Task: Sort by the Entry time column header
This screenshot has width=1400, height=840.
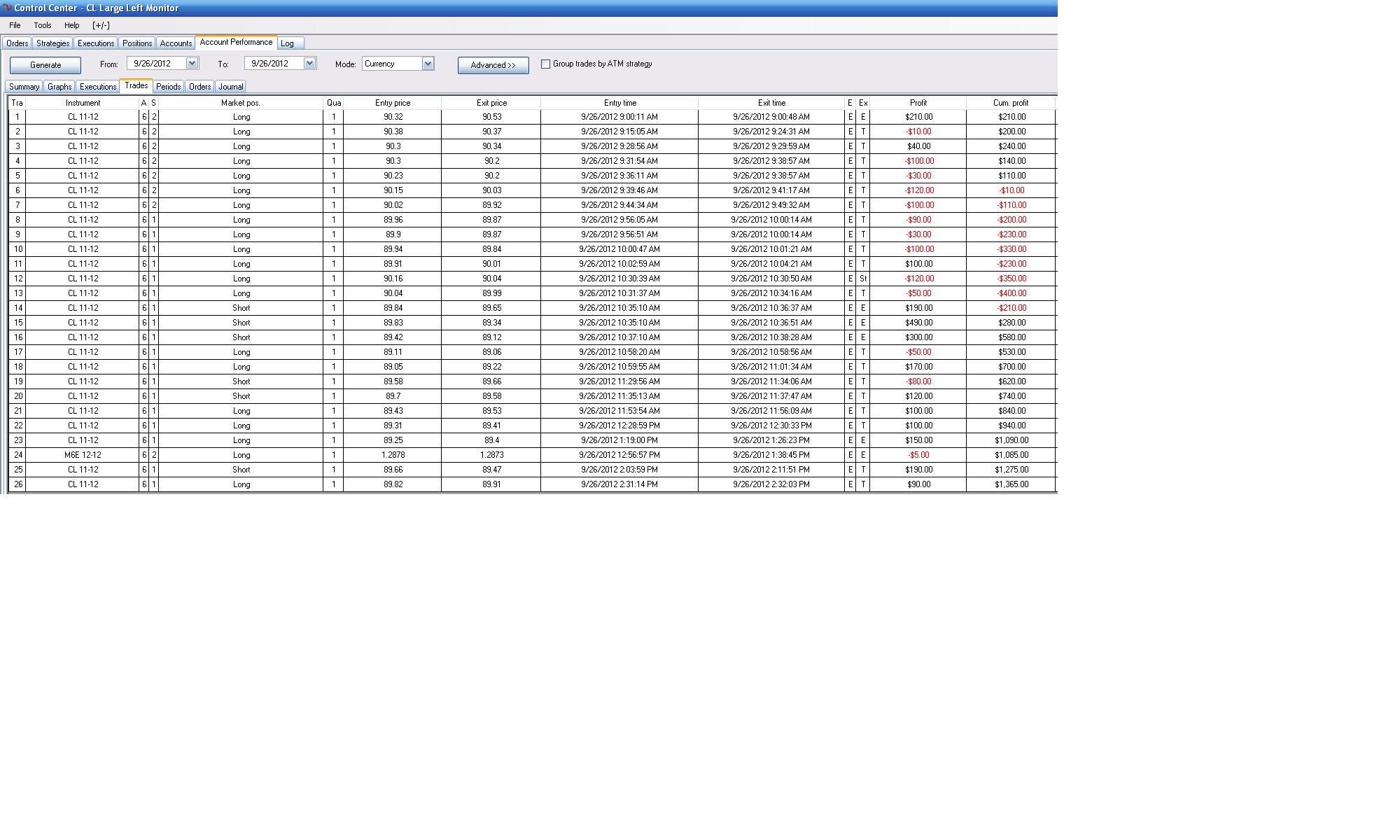Action: point(620,103)
